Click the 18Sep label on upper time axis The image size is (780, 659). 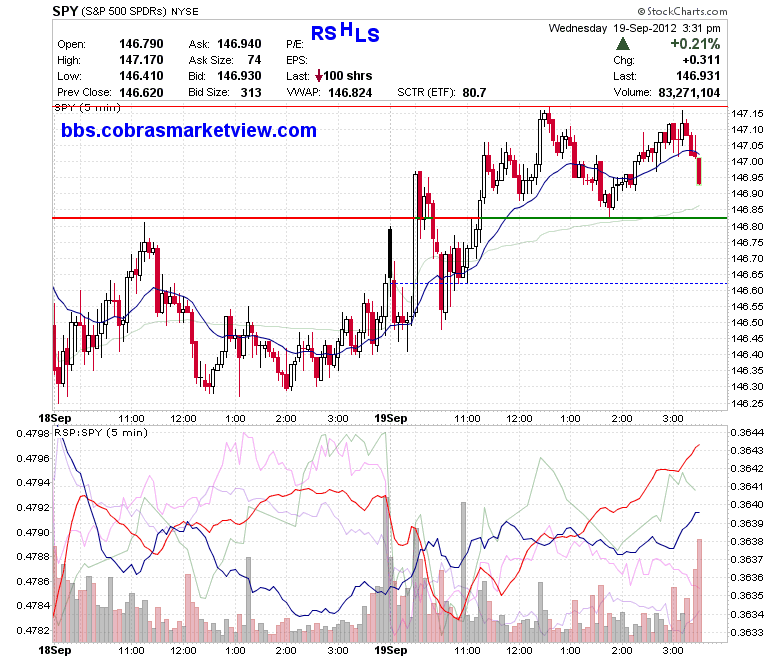tap(55, 418)
